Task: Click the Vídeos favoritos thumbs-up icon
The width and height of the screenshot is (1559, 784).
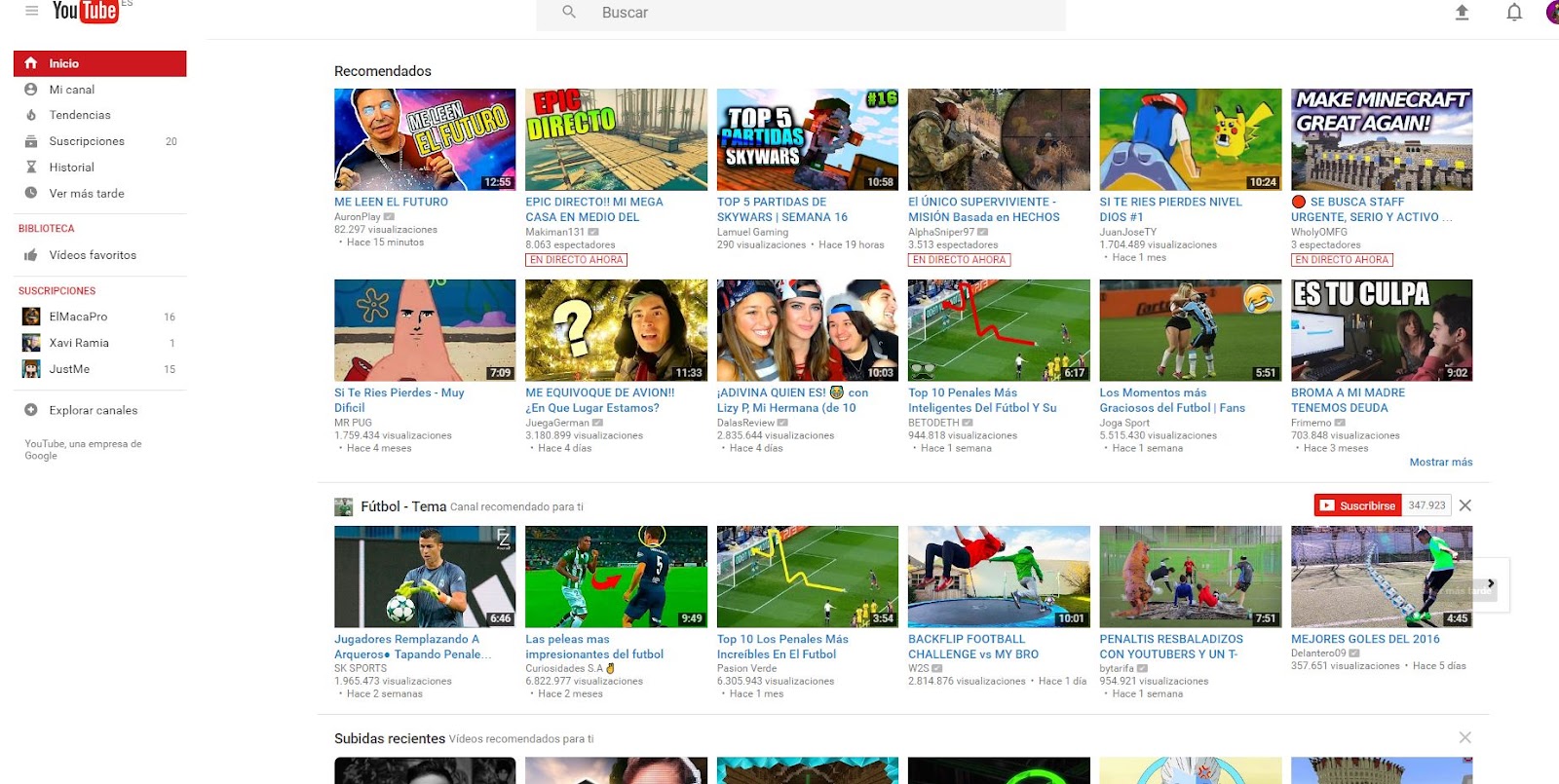Action: click(31, 255)
